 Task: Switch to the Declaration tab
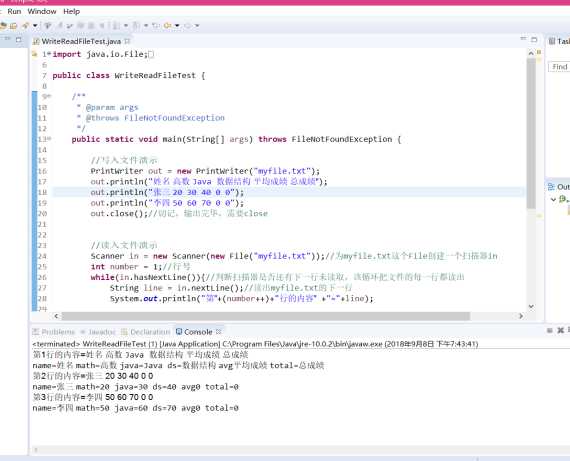click(146, 332)
